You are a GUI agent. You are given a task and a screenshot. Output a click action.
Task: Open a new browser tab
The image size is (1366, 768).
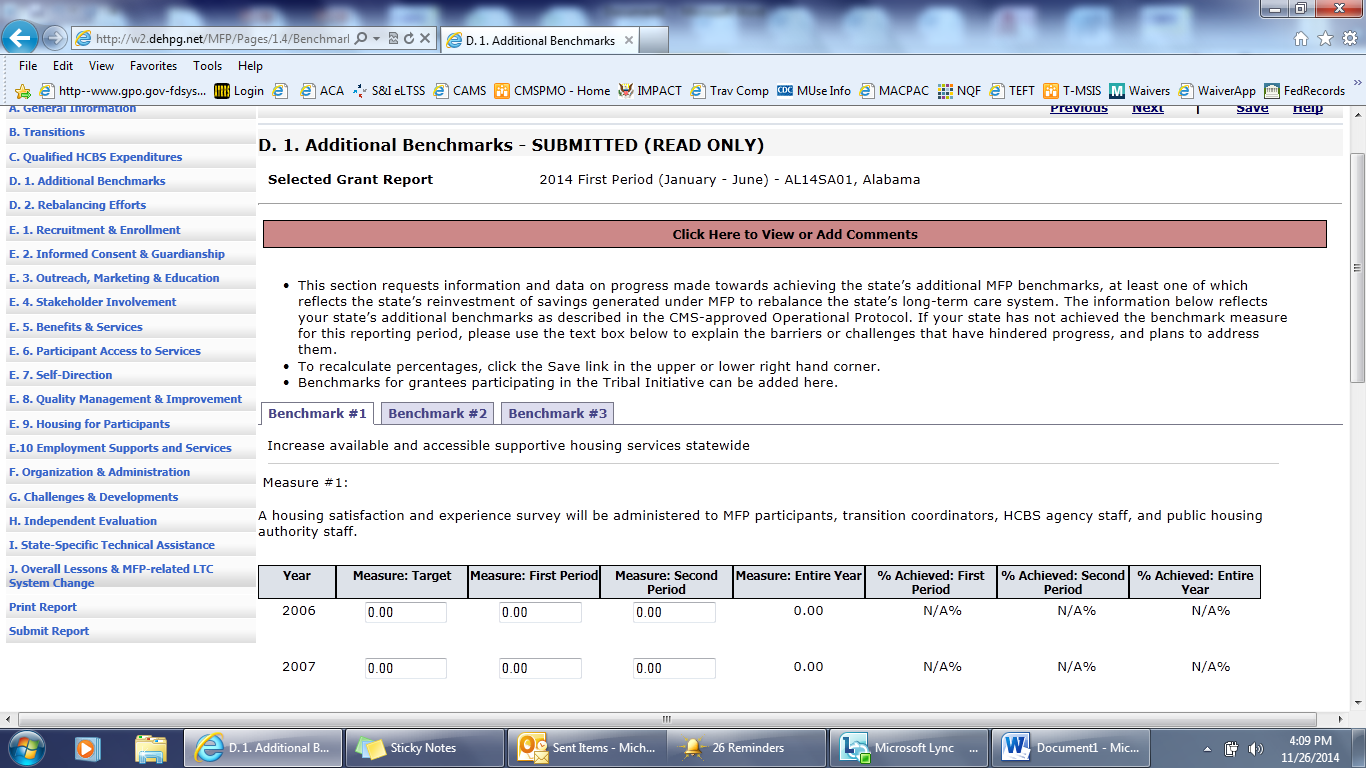click(654, 40)
